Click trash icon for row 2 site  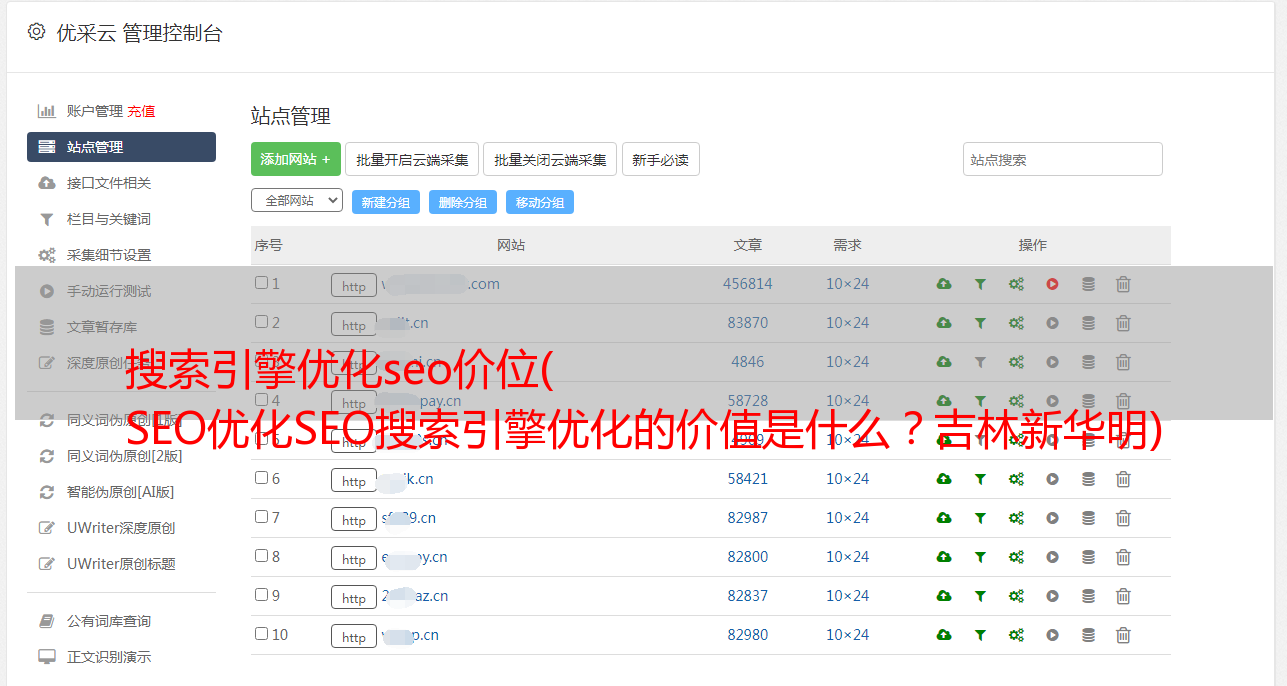pyautogui.click(x=1123, y=323)
